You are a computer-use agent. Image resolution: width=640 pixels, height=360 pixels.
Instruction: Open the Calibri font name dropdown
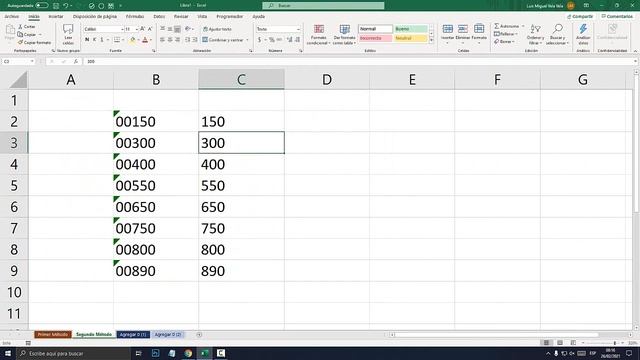point(122,29)
